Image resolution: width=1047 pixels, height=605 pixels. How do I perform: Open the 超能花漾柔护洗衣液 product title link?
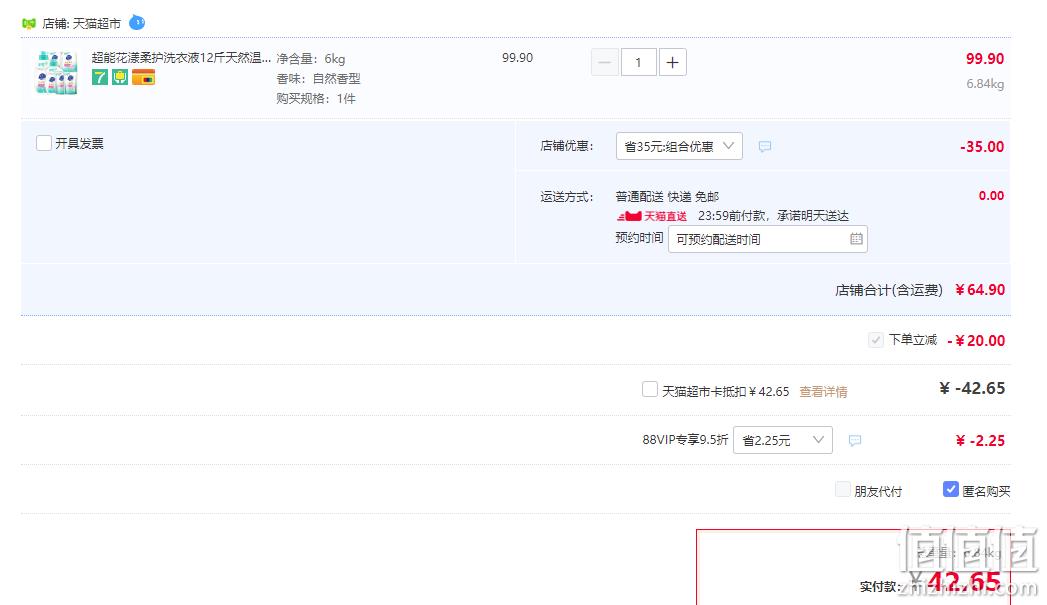coord(181,58)
